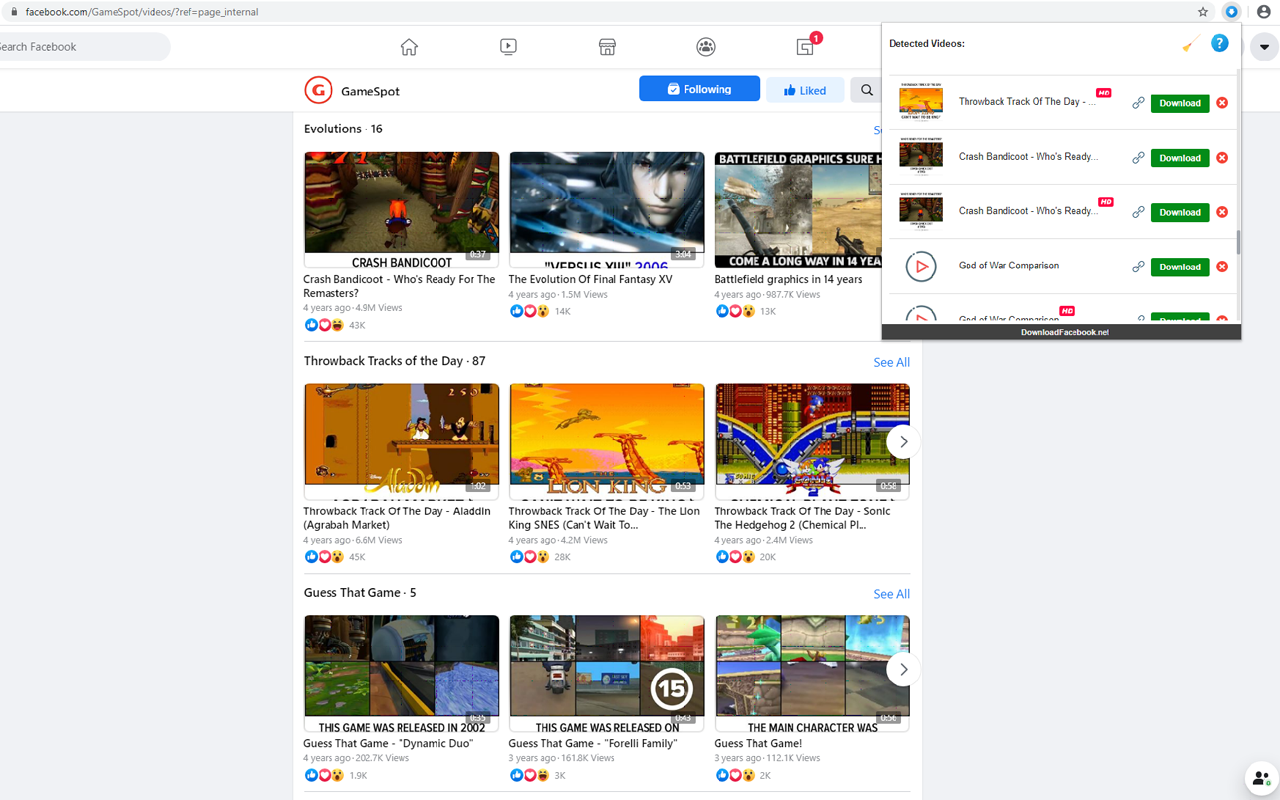
Task: Remove Throwback Track Of The Day from detected list
Action: pos(1222,103)
